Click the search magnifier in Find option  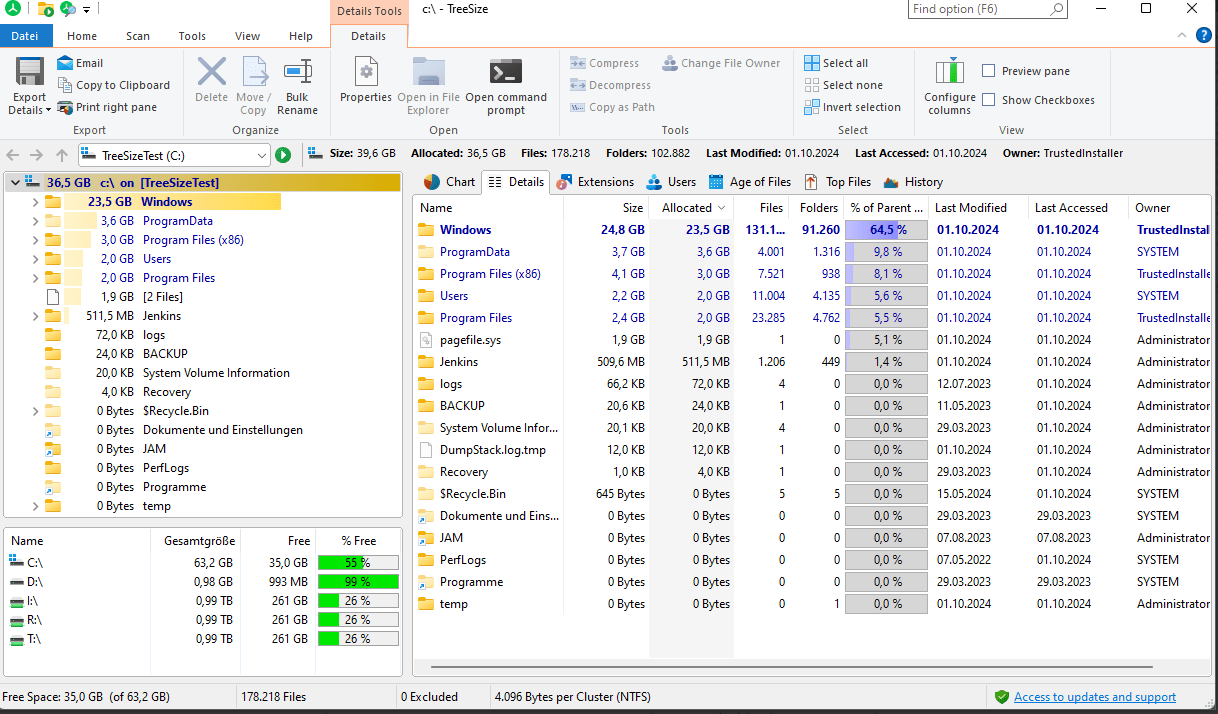pos(1057,9)
